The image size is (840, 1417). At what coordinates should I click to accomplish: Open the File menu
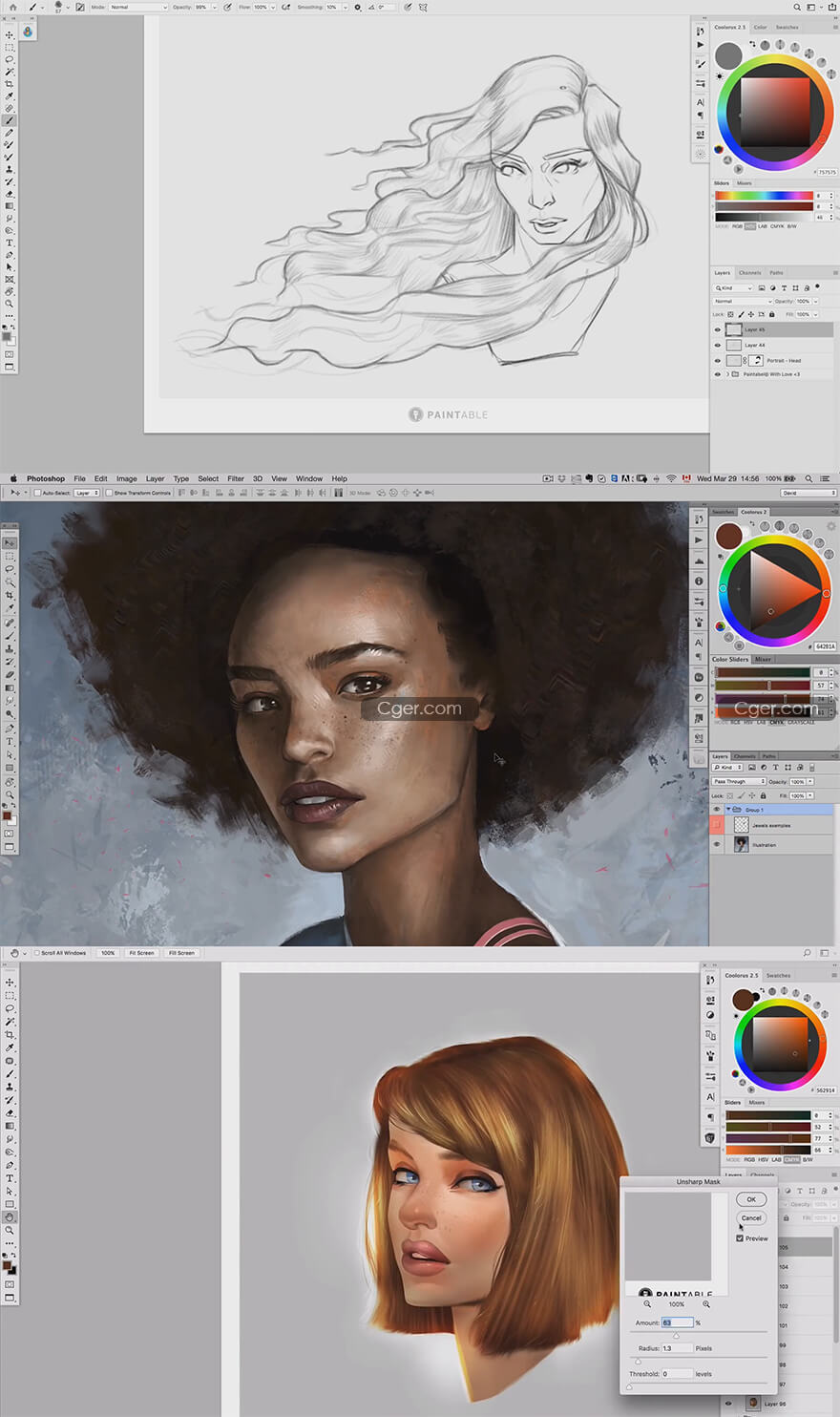[x=79, y=478]
